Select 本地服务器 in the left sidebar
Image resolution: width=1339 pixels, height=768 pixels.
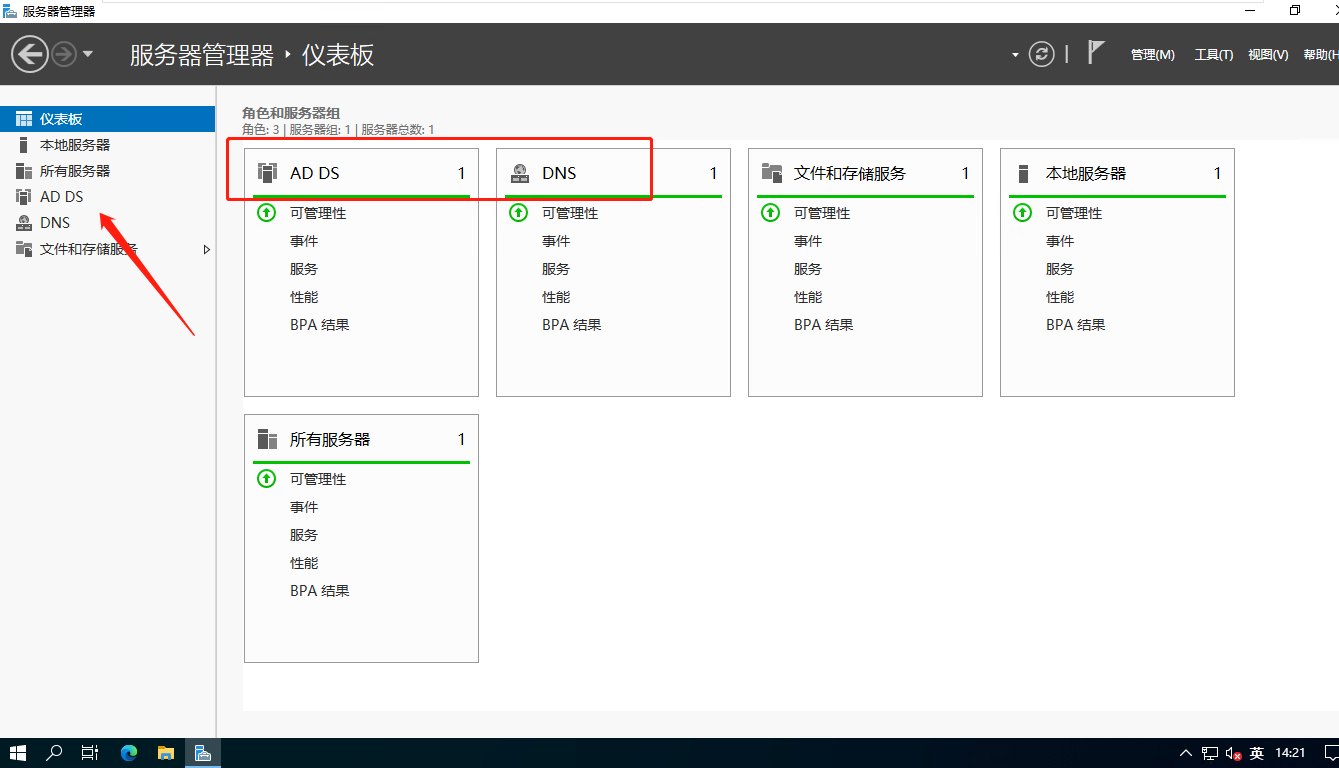point(75,145)
